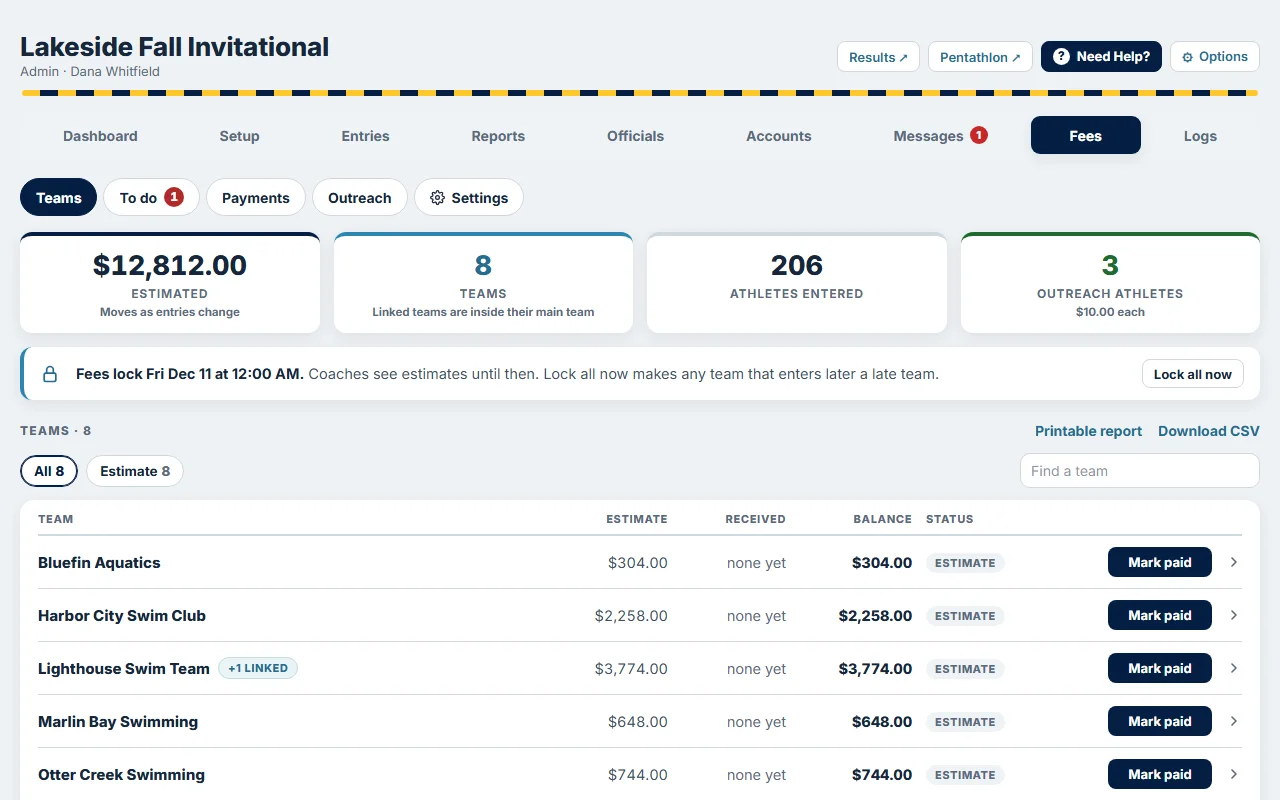Mark Lighthouse Swim Team as paid
Image resolution: width=1280 pixels, height=800 pixels.
pyautogui.click(x=1160, y=668)
